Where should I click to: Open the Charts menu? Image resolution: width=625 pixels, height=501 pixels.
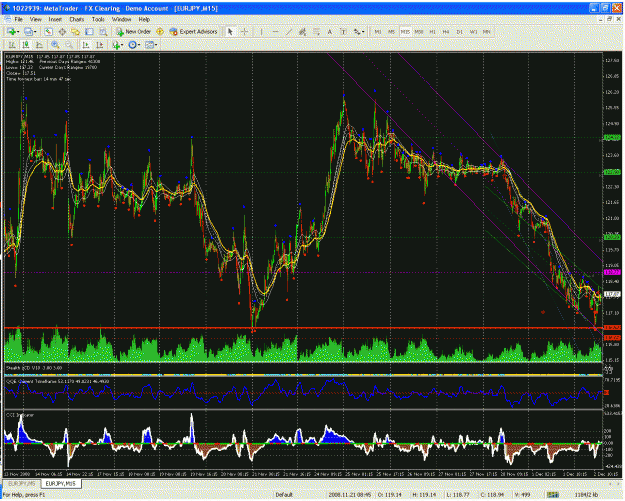(77, 19)
